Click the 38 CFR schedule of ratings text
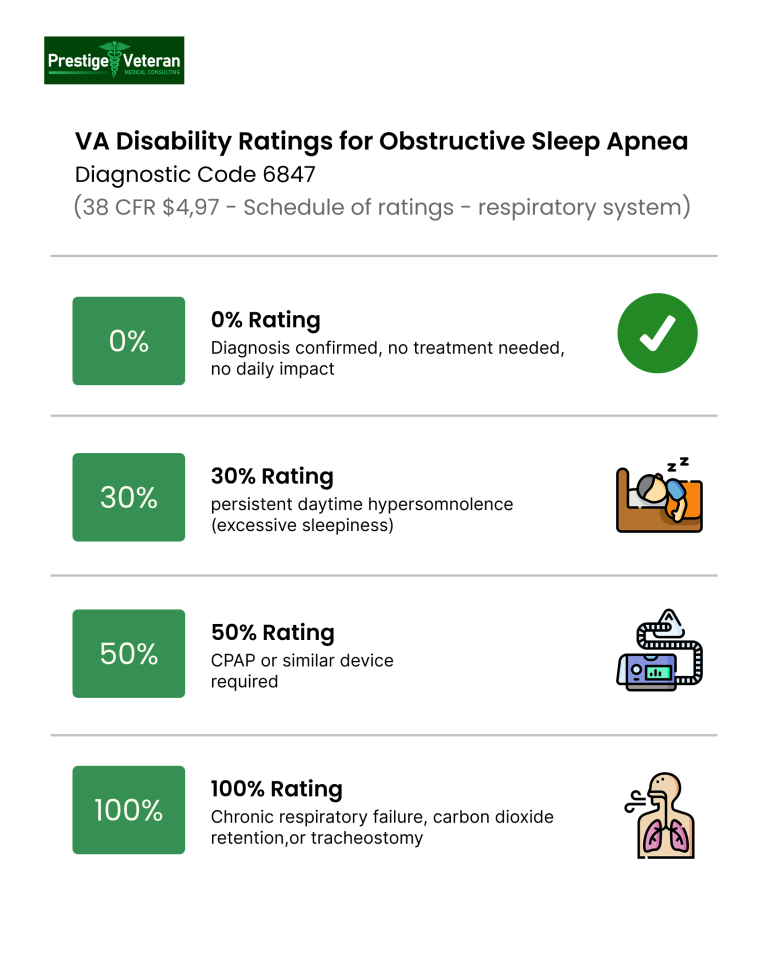Image resolution: width=768 pixels, height=960 pixels. pyautogui.click(x=382, y=208)
